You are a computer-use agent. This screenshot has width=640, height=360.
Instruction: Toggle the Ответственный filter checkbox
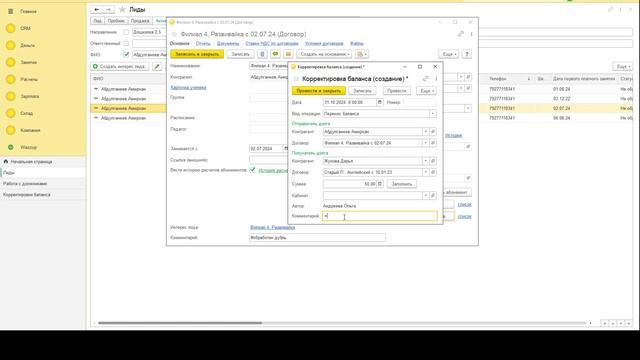pos(126,43)
